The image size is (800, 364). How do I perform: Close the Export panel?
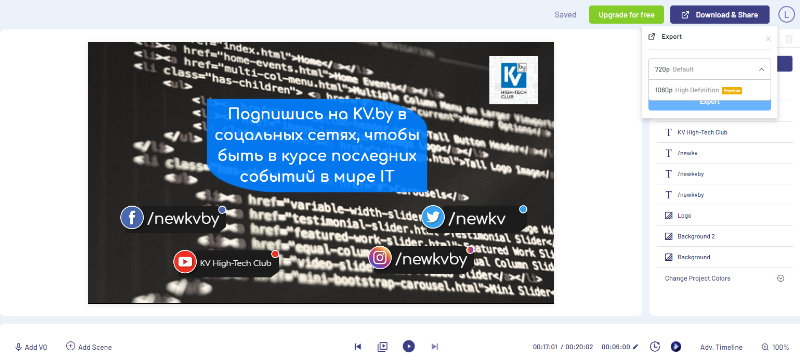768,38
